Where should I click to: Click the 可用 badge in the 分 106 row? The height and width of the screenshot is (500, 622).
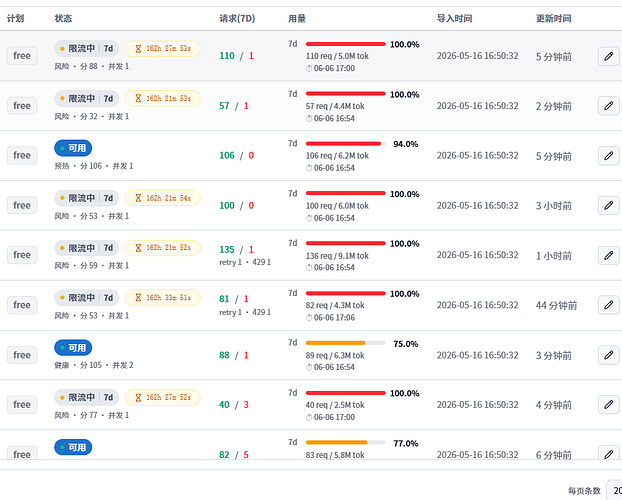tap(73, 148)
